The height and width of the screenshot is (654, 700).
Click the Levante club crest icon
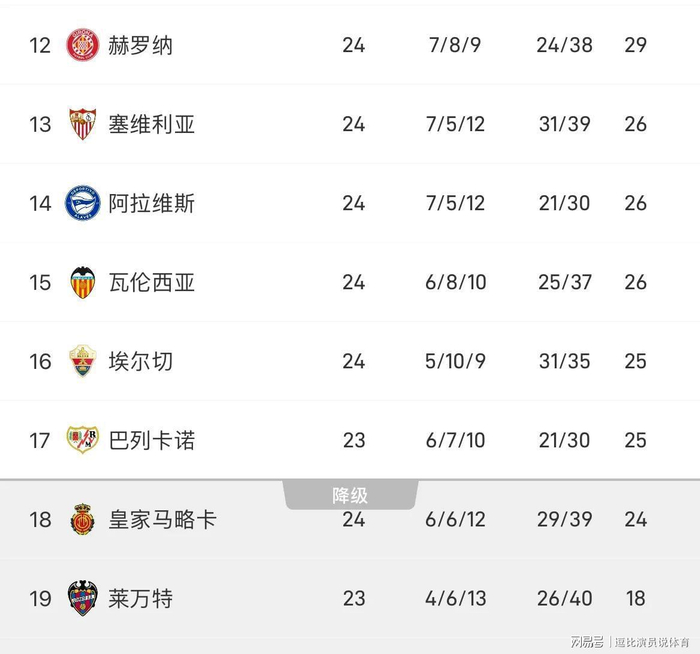[83, 598]
